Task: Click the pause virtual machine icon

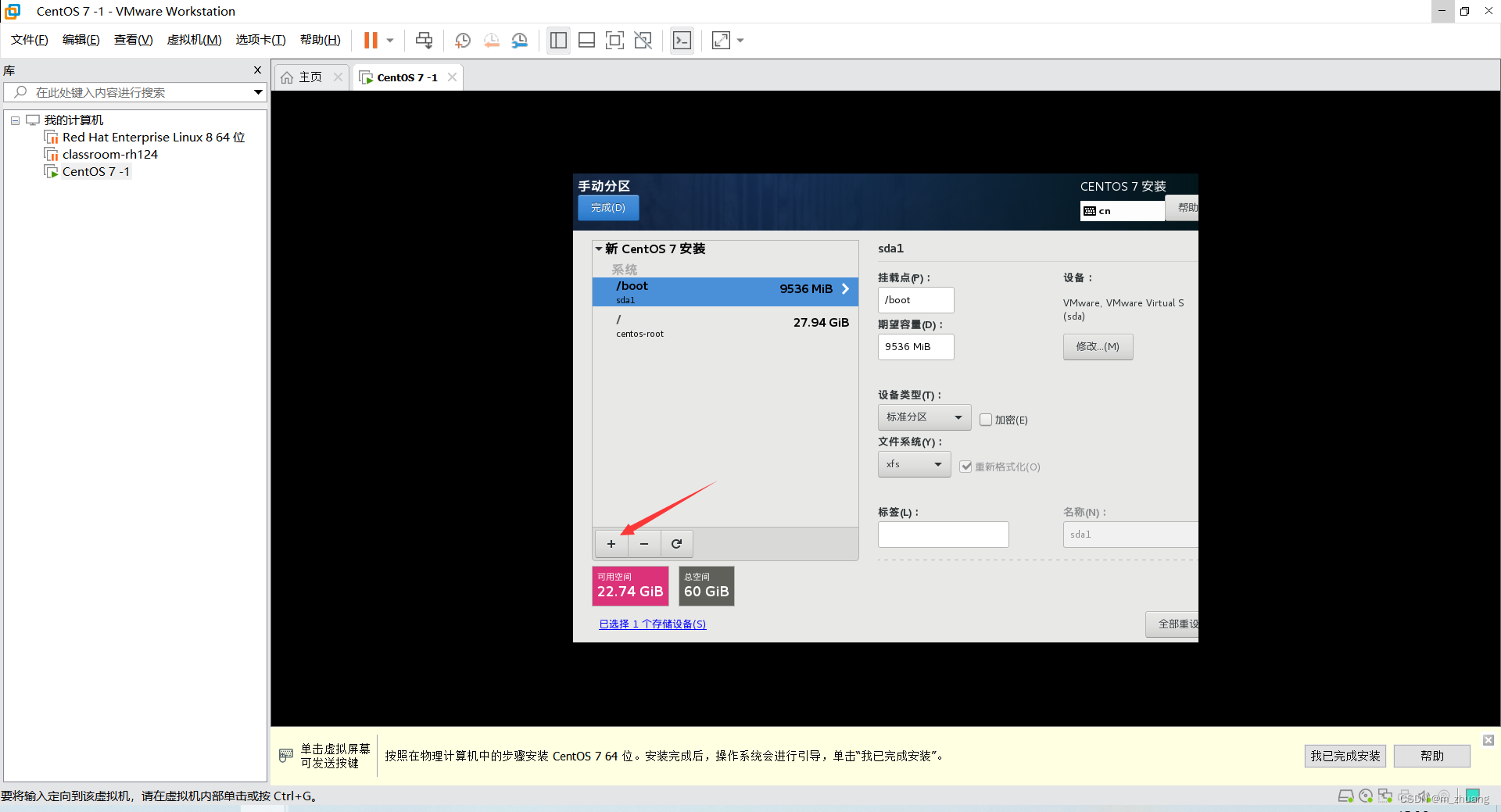Action: [371, 40]
